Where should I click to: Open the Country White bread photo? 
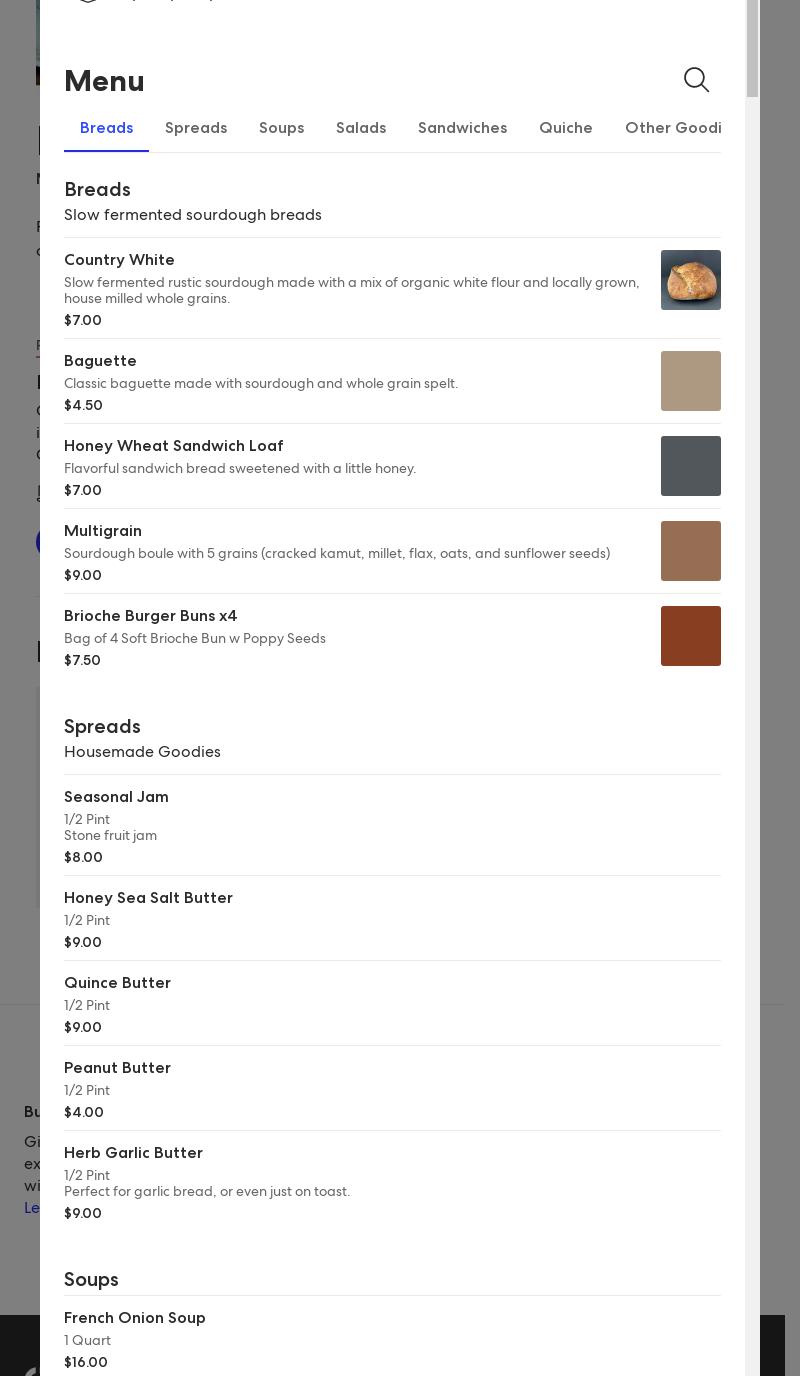click(691, 280)
